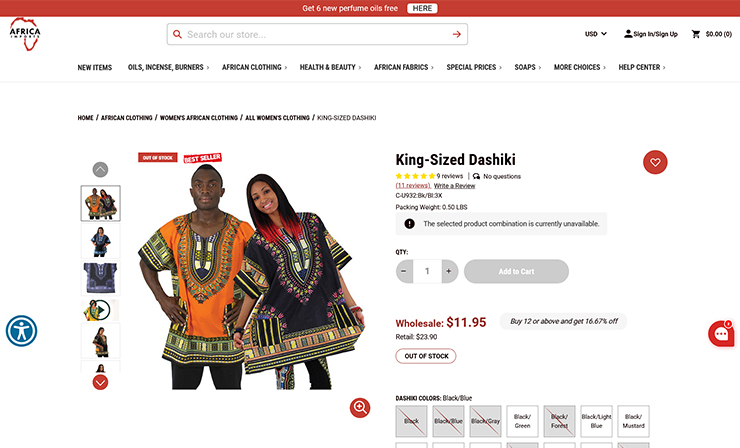Click the HERE promo button

click(422, 8)
